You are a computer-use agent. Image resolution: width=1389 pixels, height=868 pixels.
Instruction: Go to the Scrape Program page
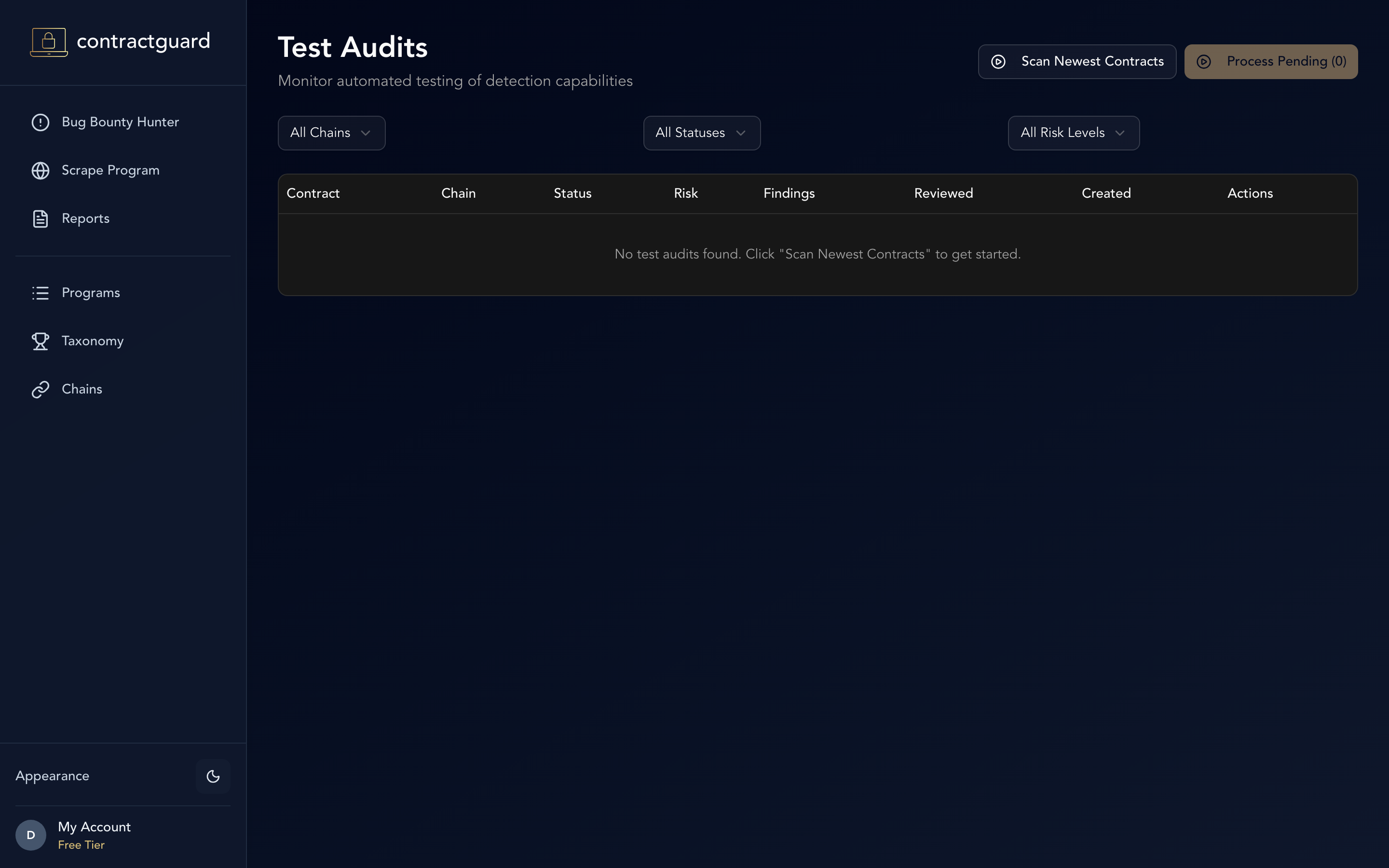[123, 171]
